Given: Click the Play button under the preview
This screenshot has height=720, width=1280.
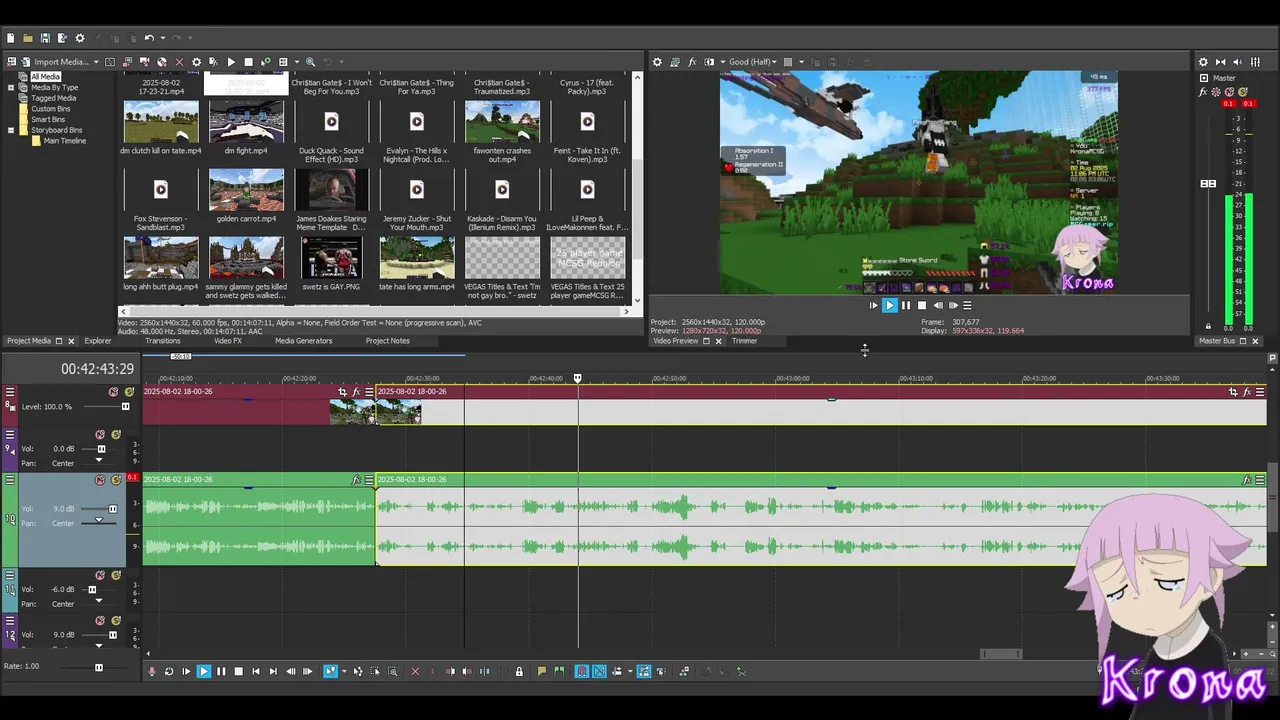Looking at the screenshot, I should (x=889, y=305).
